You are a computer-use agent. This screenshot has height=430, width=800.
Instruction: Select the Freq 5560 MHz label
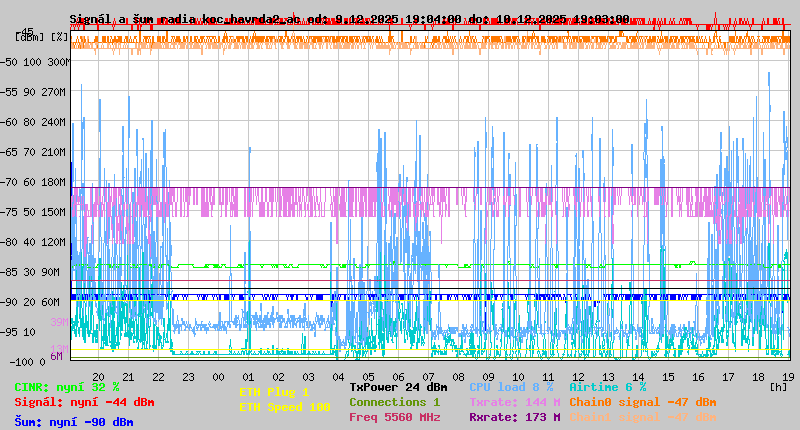[x=395, y=417]
